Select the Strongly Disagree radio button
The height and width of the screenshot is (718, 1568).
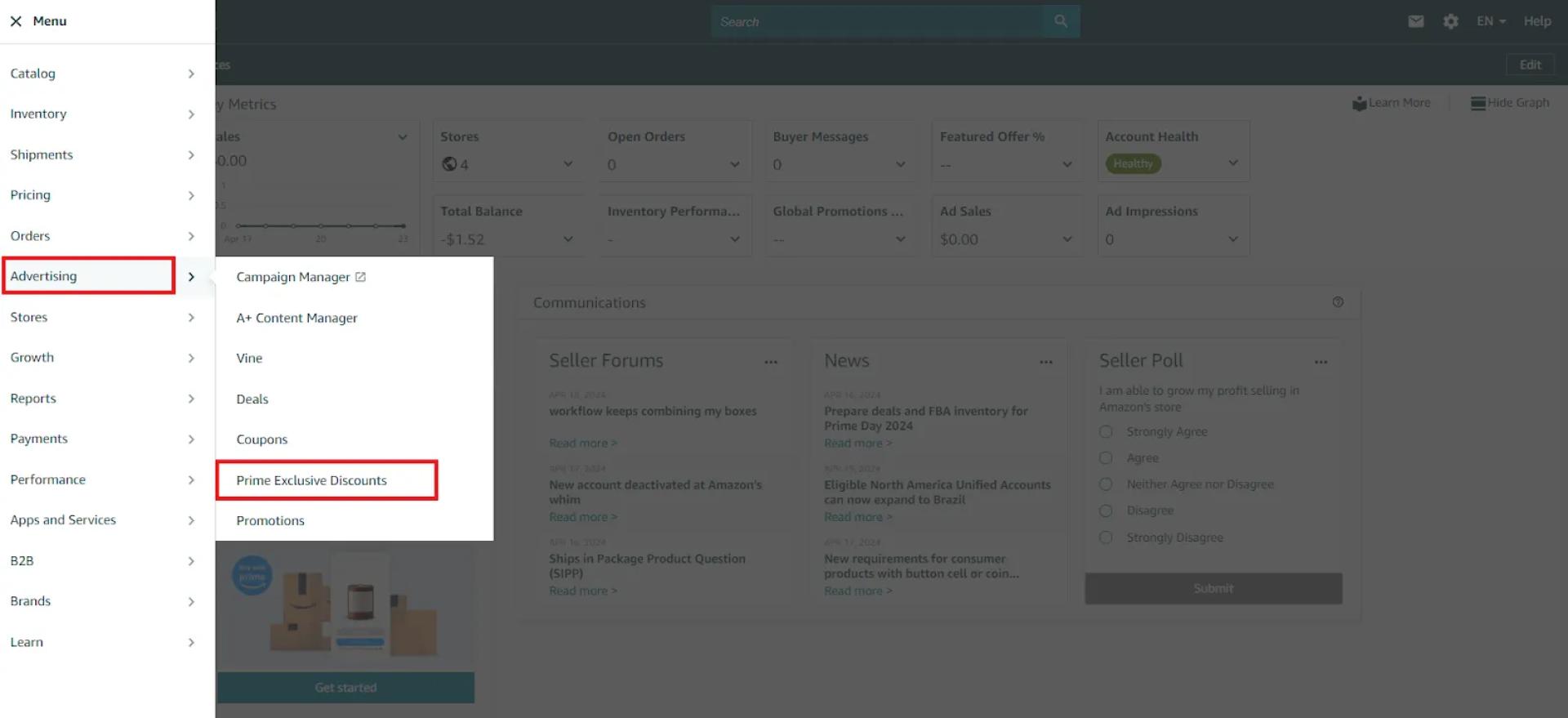click(x=1106, y=537)
